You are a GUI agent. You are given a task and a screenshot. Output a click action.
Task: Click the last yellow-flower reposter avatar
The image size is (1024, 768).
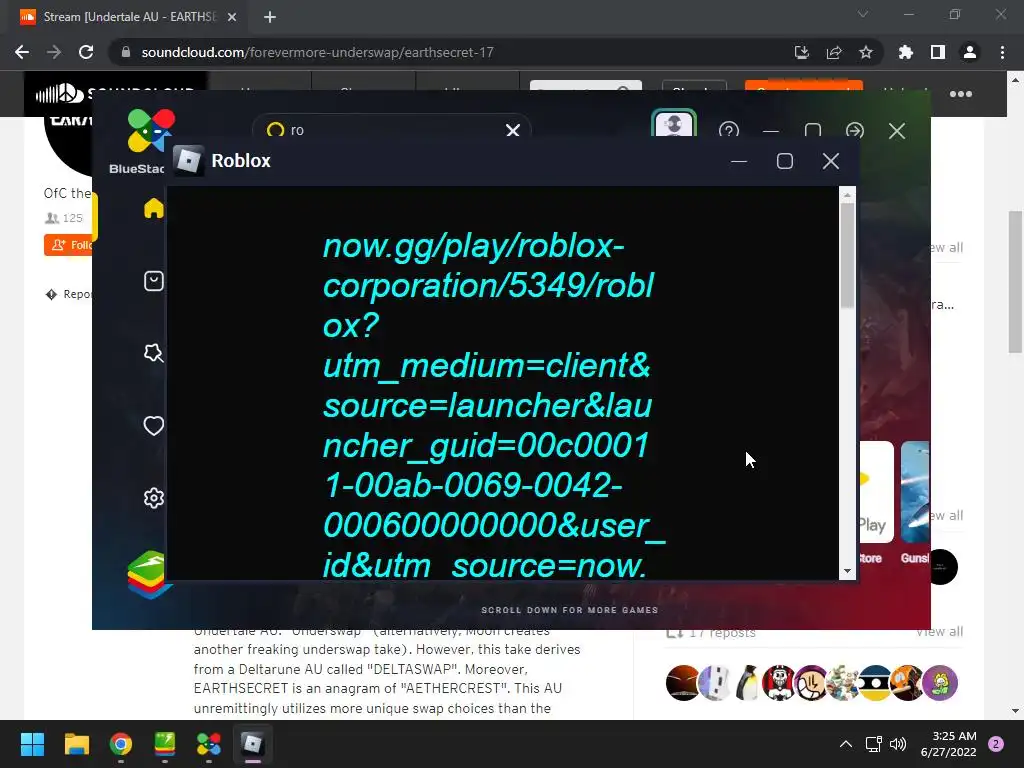(x=940, y=682)
